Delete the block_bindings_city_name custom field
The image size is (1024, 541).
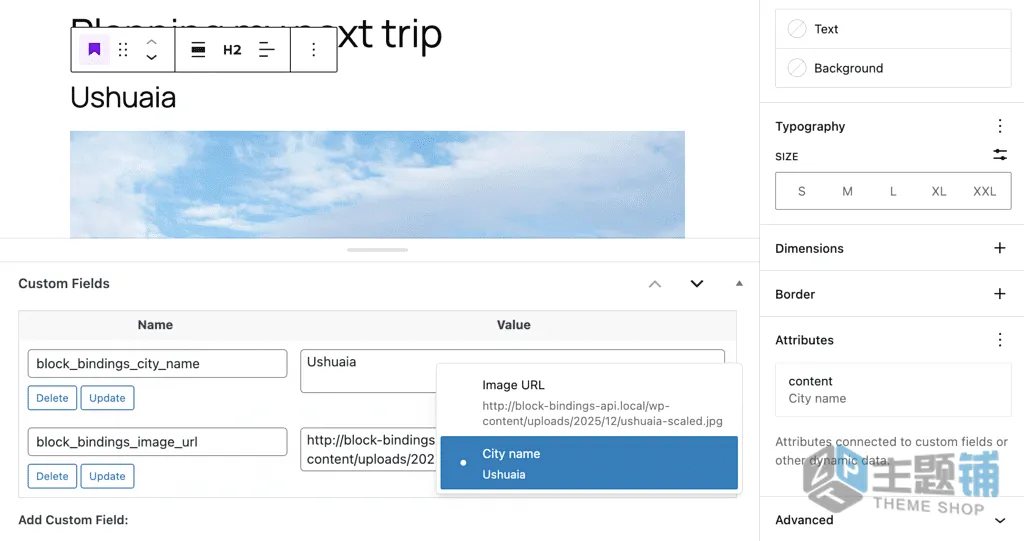tap(52, 398)
